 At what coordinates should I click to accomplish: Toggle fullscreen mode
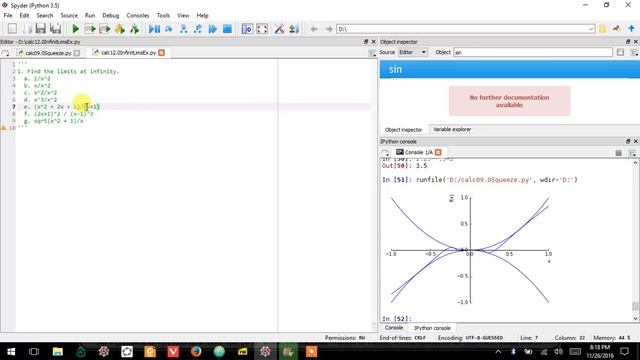coord(262,29)
